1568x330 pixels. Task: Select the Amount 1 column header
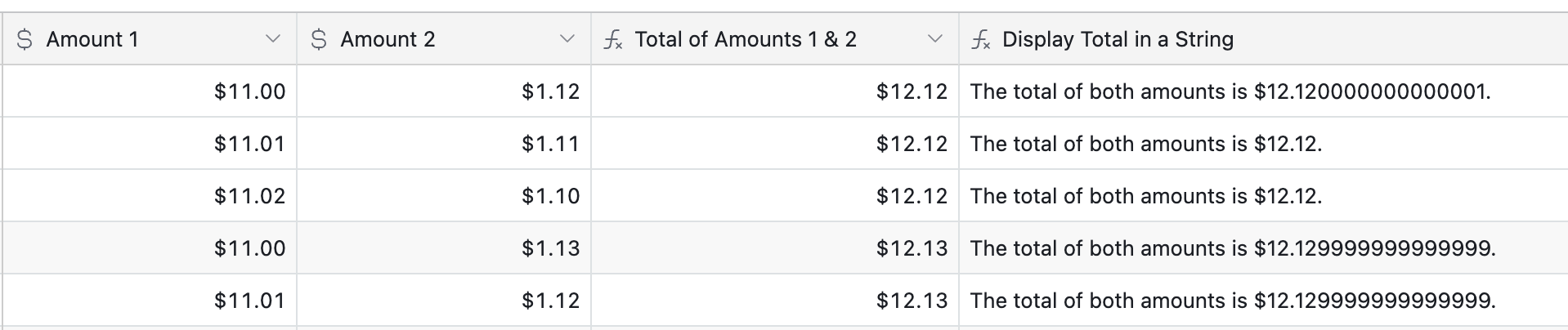(150, 39)
